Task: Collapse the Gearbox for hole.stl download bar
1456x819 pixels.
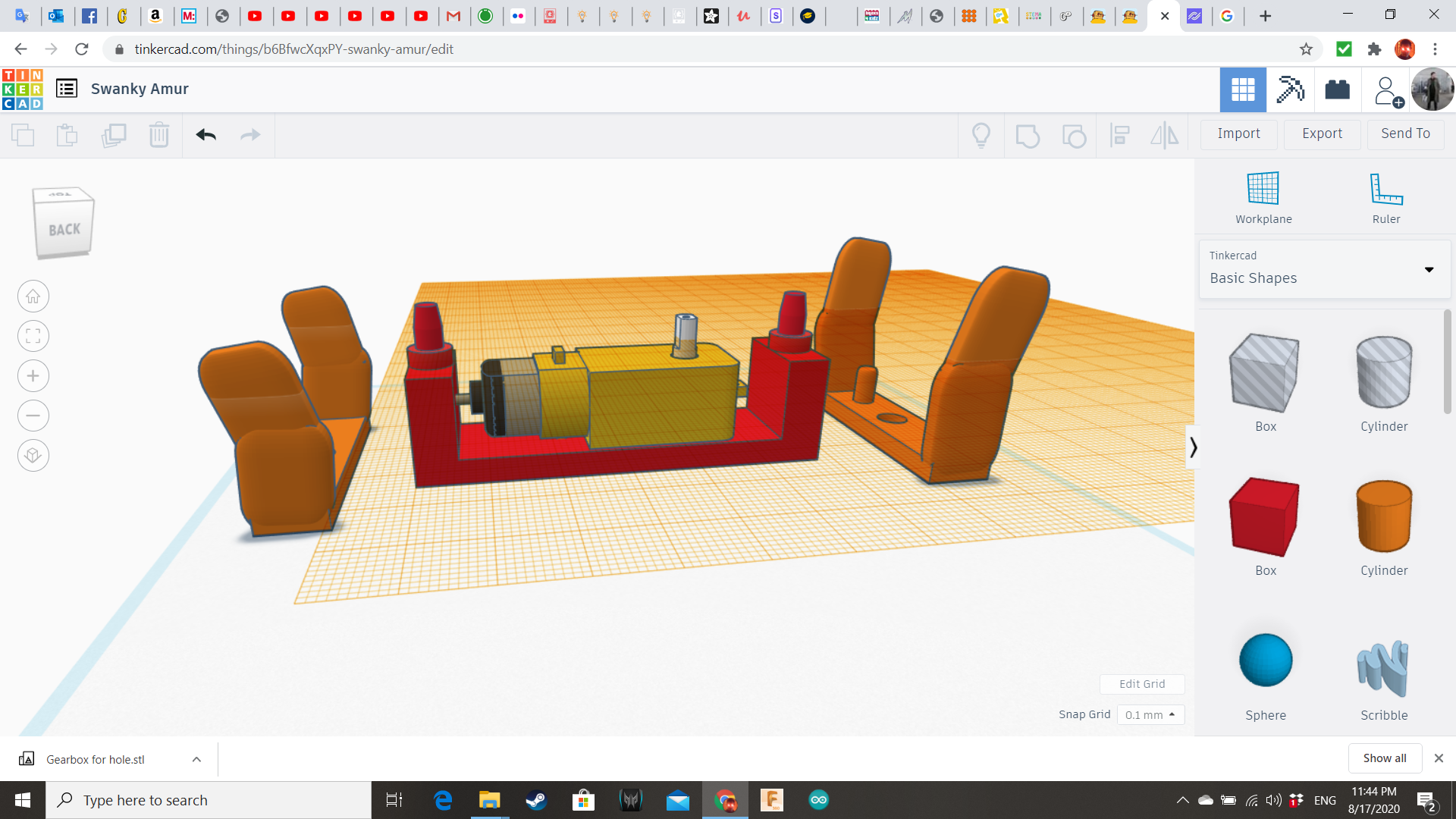Action: point(196,758)
